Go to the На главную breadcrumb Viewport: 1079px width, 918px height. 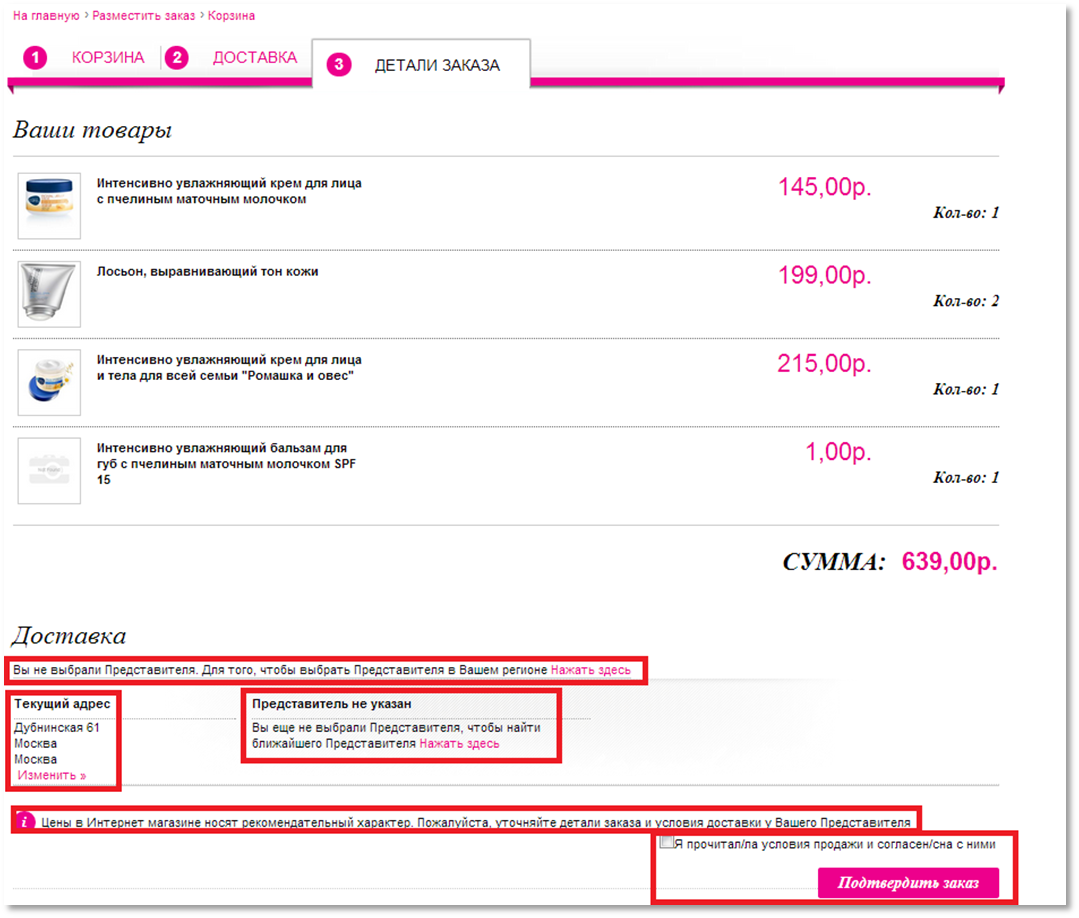click(46, 16)
